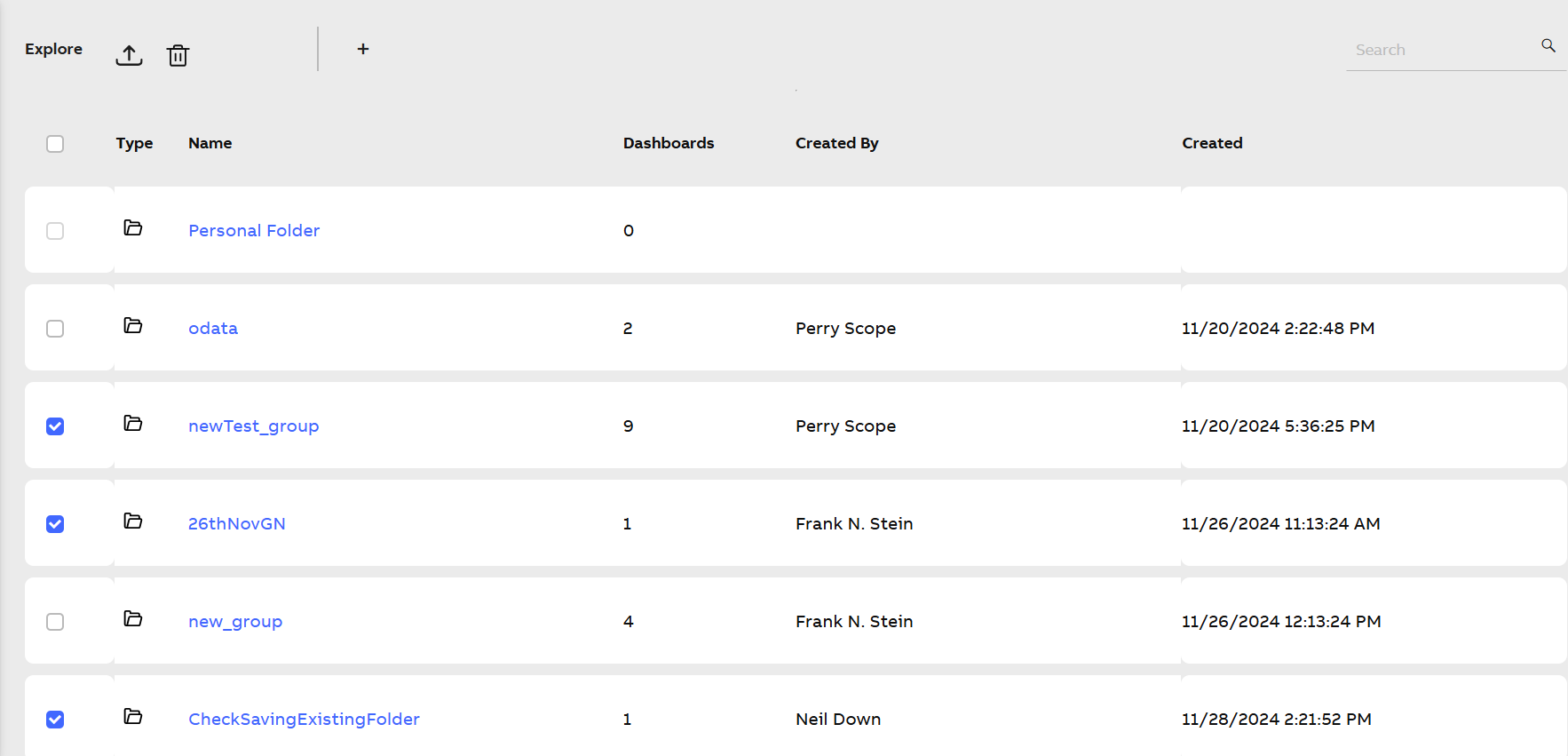The width and height of the screenshot is (1568, 756).
Task: Click the search magnifier icon
Action: tap(1548, 46)
